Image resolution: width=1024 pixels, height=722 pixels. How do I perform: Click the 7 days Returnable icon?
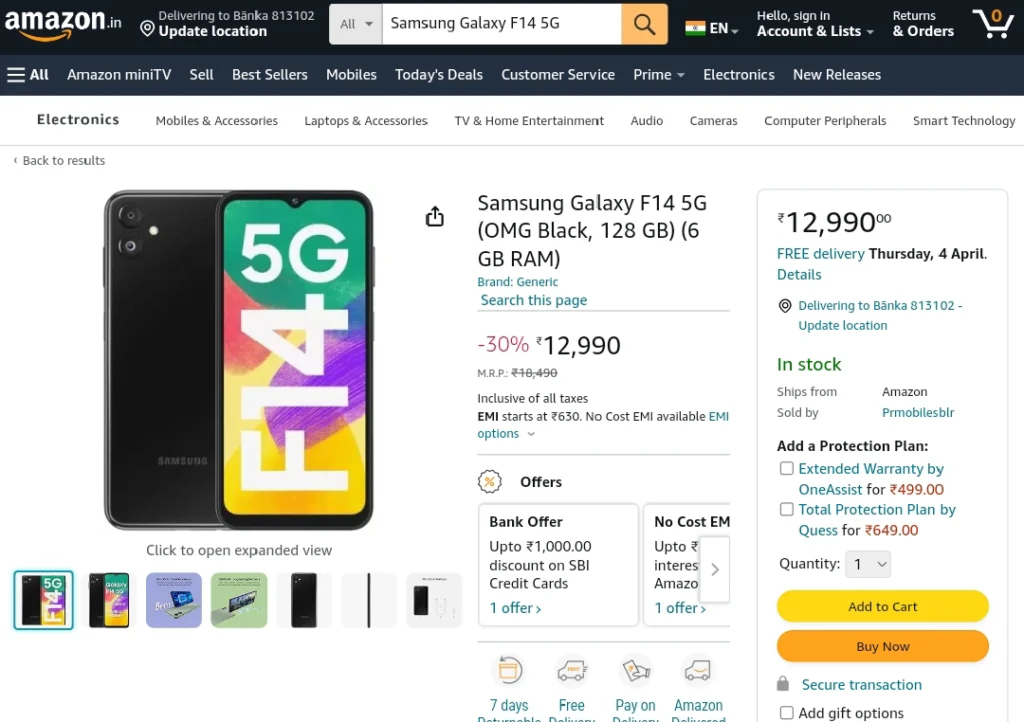(509, 670)
